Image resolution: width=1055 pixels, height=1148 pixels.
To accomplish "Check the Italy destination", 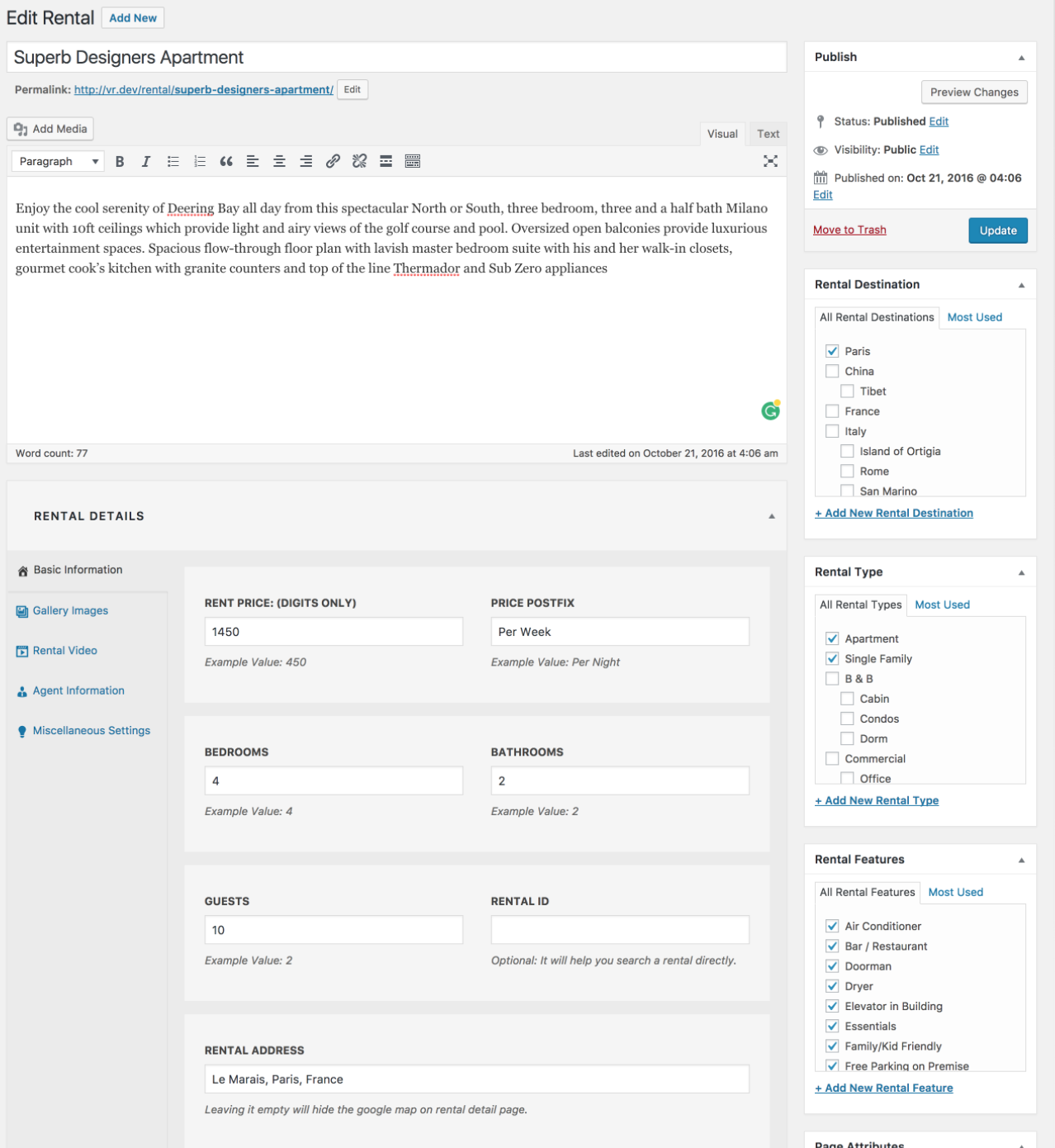I will pos(832,431).
